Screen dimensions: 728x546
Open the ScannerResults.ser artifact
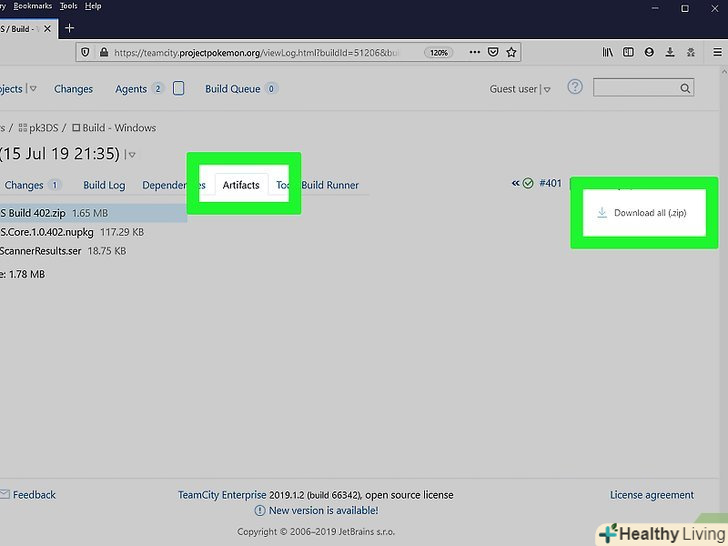tap(40, 251)
